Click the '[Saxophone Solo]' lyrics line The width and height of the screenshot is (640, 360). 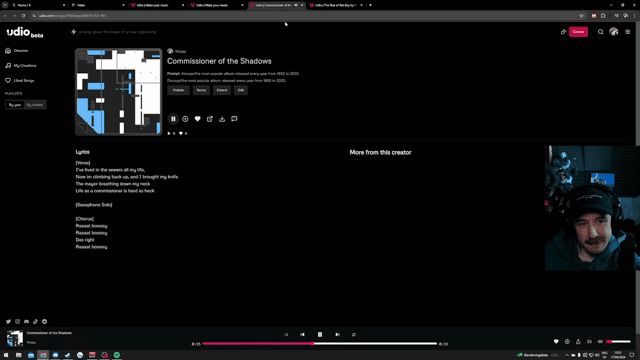point(94,205)
